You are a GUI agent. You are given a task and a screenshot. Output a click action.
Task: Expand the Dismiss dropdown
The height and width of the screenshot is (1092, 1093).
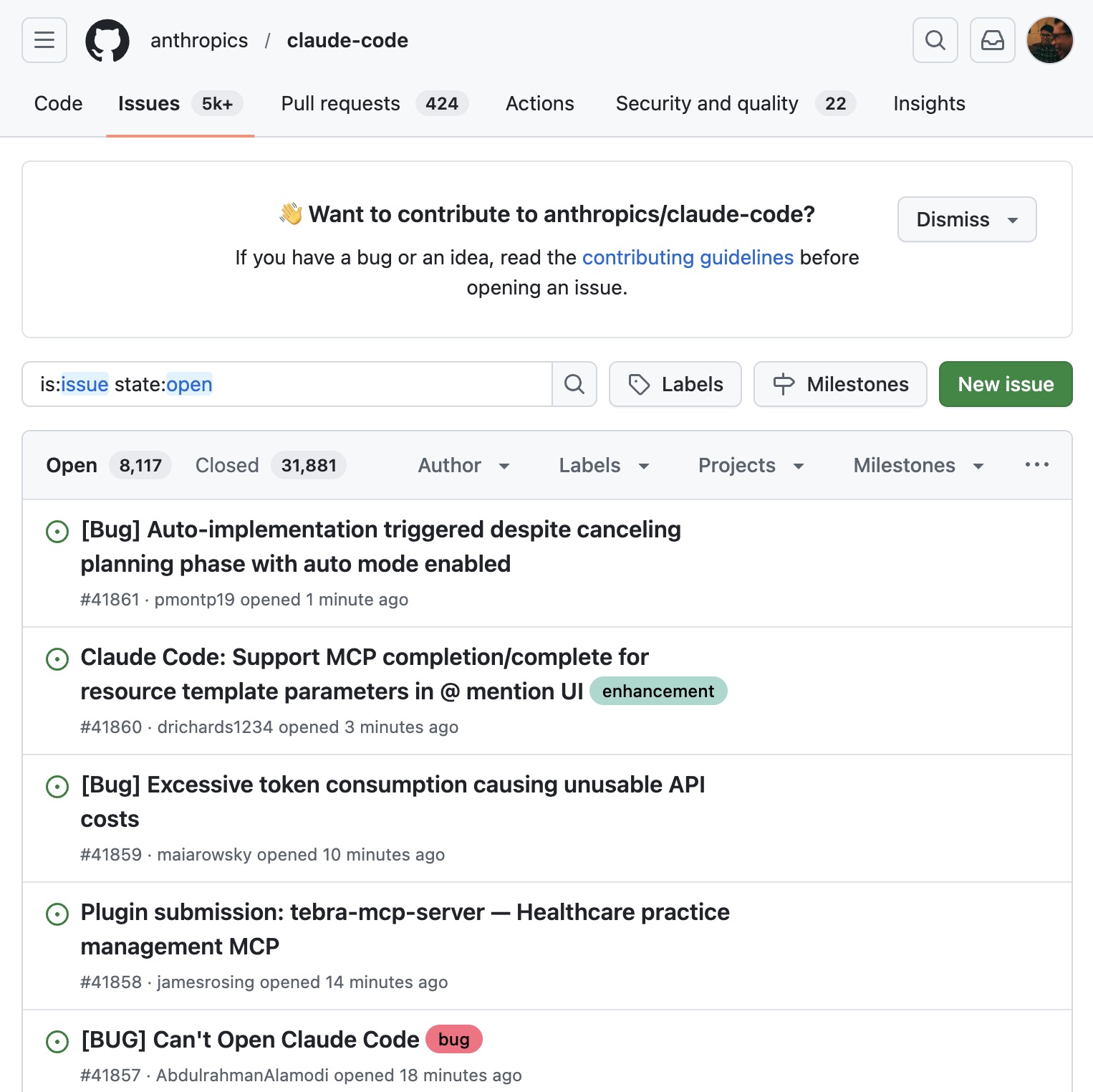(x=966, y=219)
